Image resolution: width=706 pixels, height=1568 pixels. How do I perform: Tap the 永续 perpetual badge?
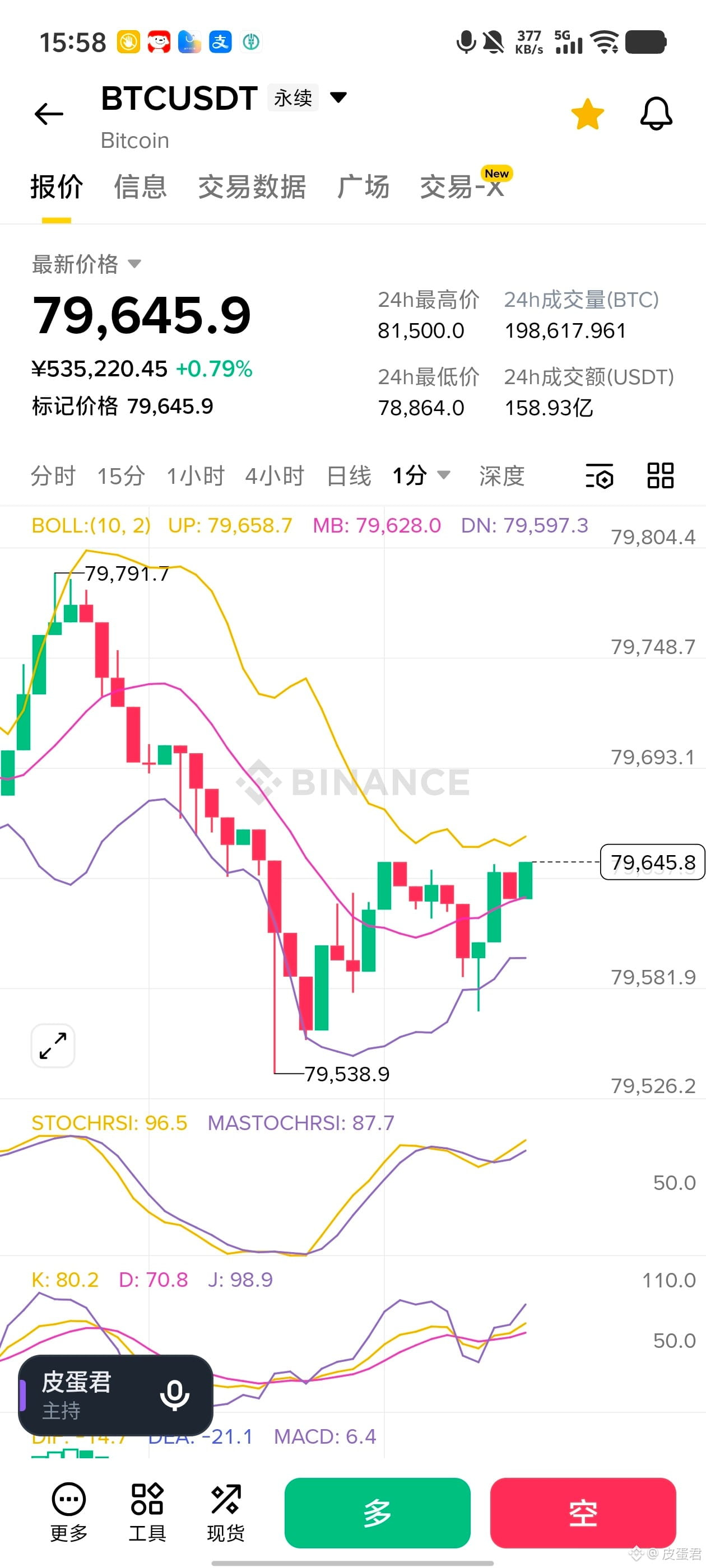(x=293, y=97)
